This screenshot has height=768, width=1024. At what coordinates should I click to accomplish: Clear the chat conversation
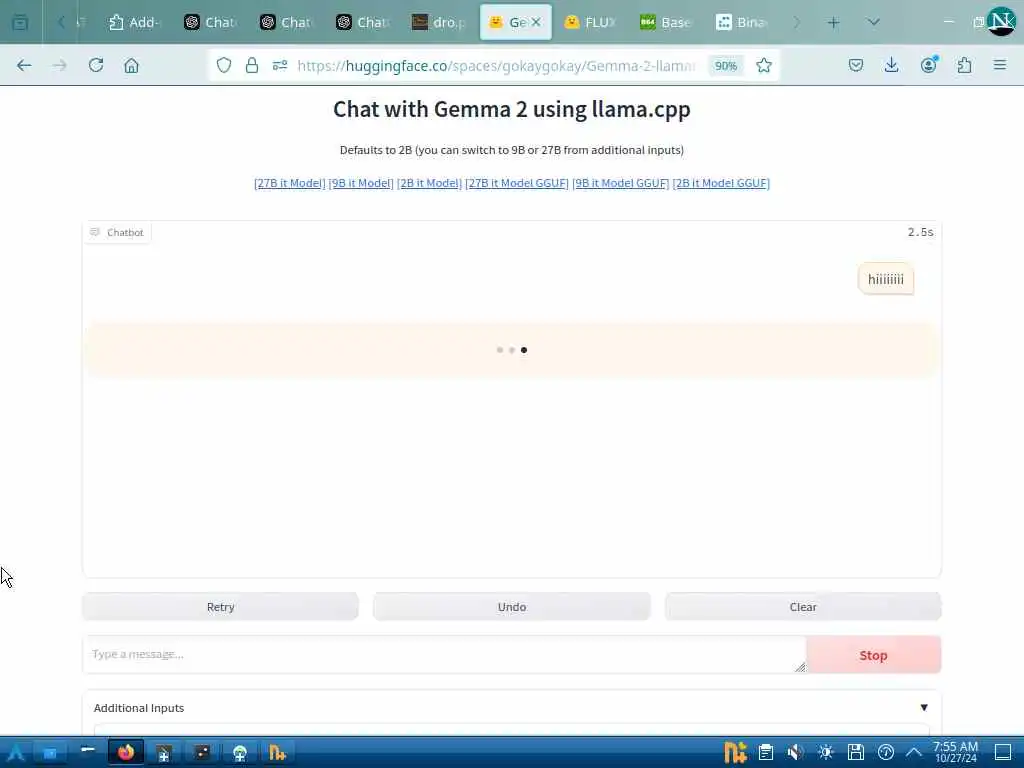click(803, 607)
